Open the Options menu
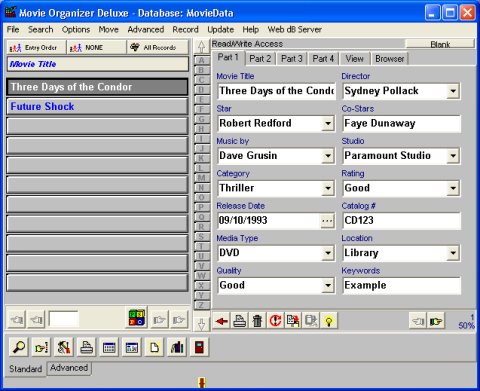480x391 pixels. coord(76,29)
